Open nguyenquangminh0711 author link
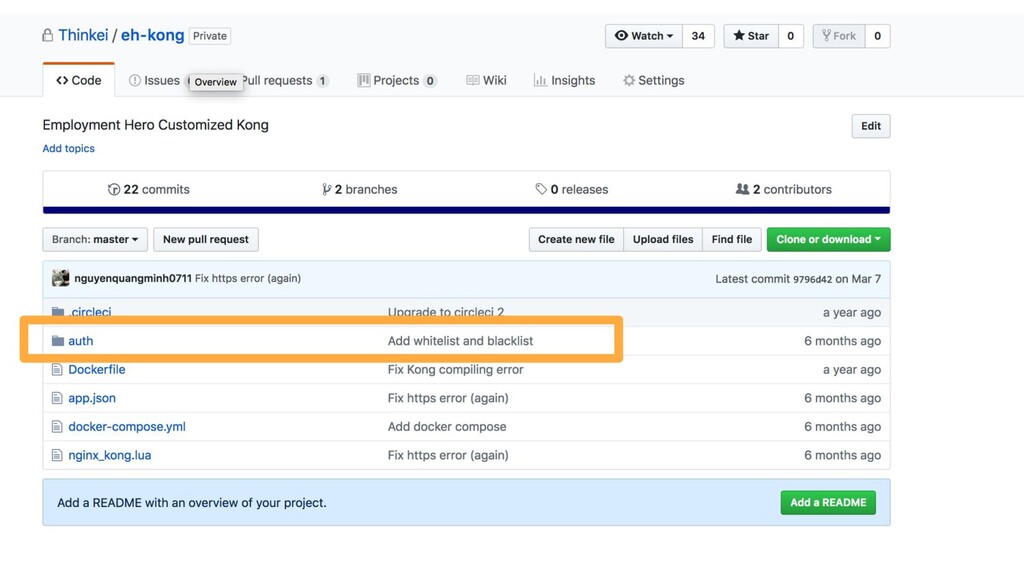Viewport: 1024px width, 576px height. (x=133, y=278)
